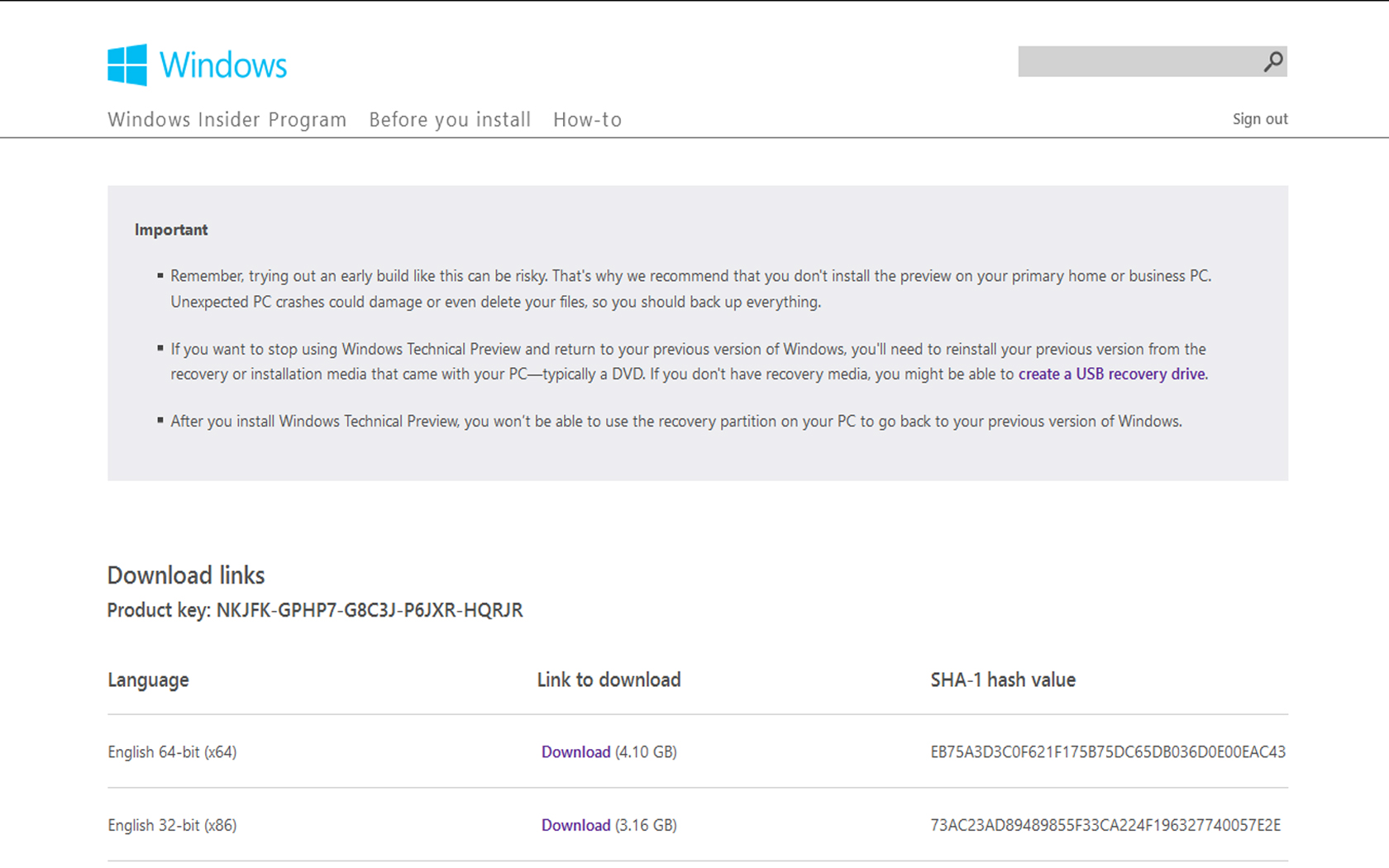Open the create a USB recovery drive link
The width and height of the screenshot is (1389, 868).
click(x=1111, y=374)
